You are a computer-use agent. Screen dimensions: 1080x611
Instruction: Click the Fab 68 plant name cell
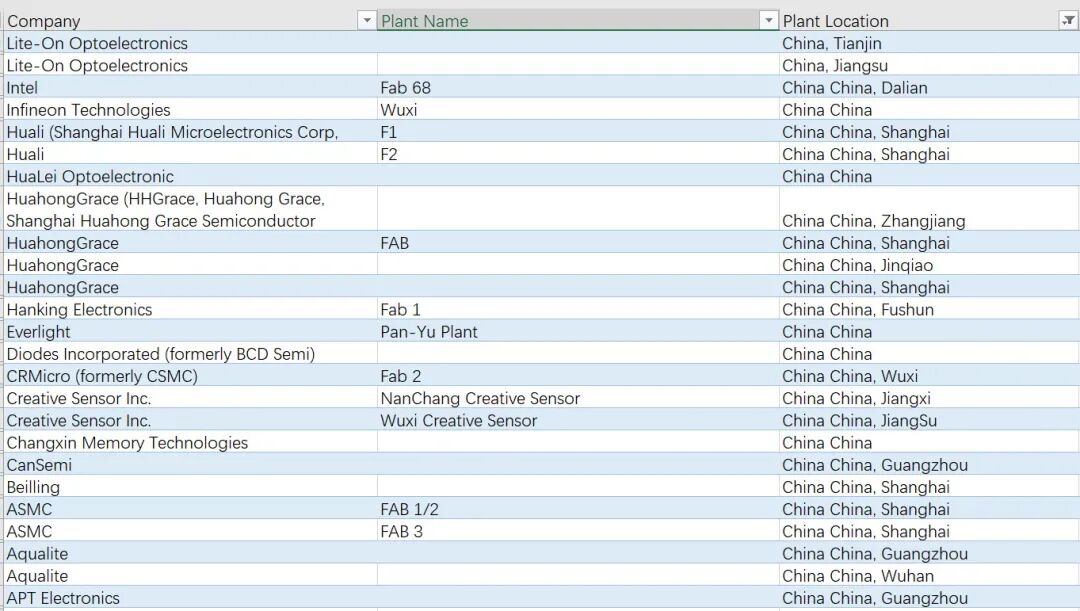point(579,87)
